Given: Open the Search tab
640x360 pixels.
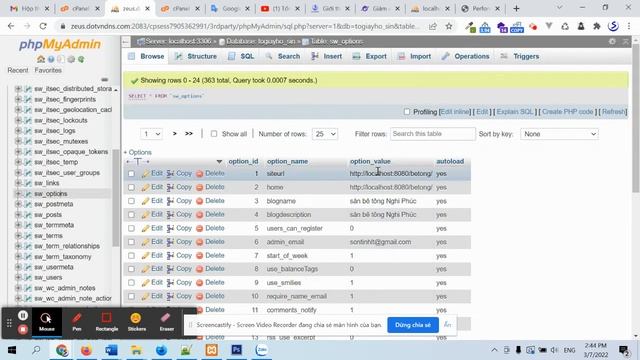Looking at the screenshot, I should (x=283, y=56).
